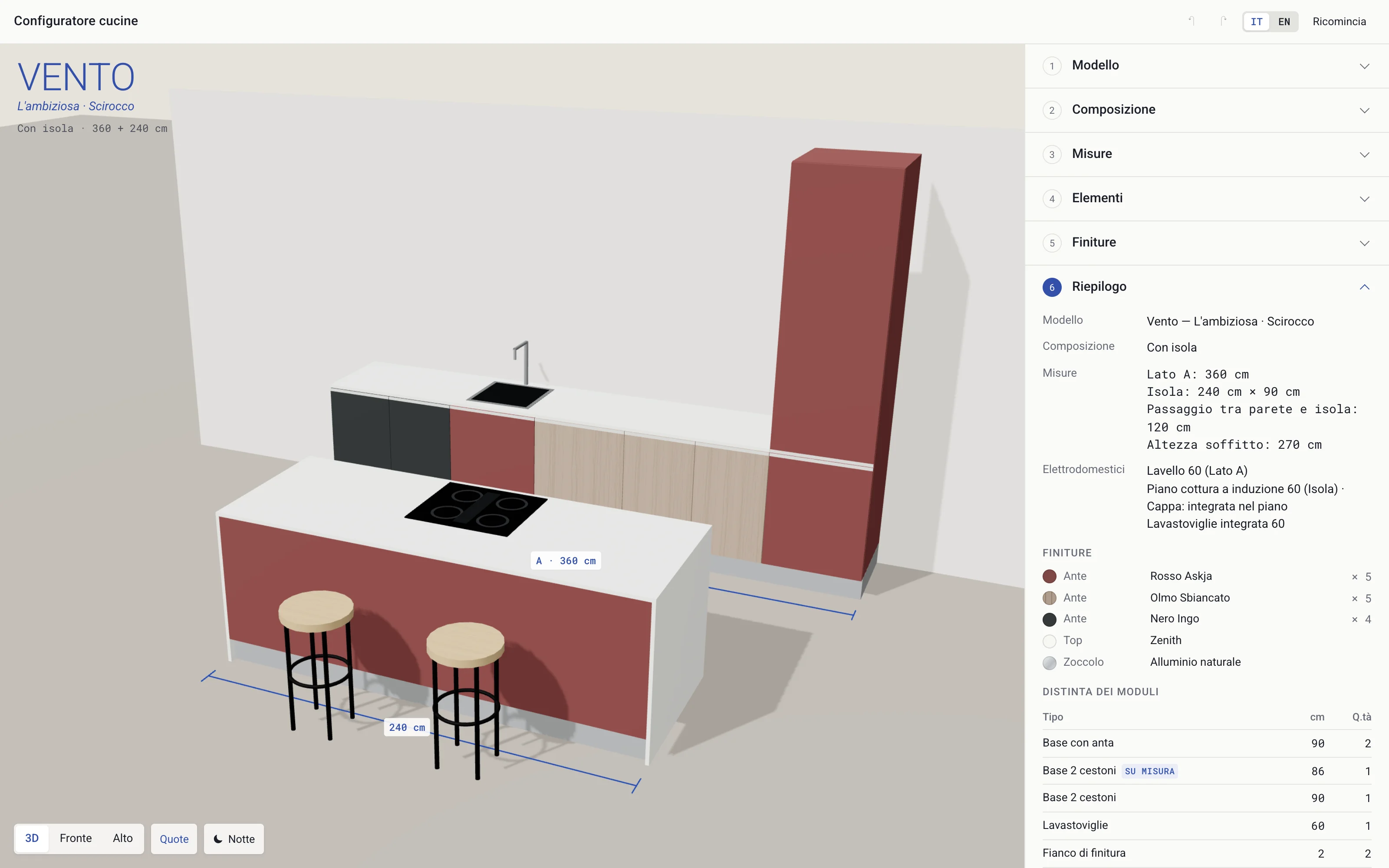
Task: Switch to Alto view
Action: pyautogui.click(x=123, y=838)
